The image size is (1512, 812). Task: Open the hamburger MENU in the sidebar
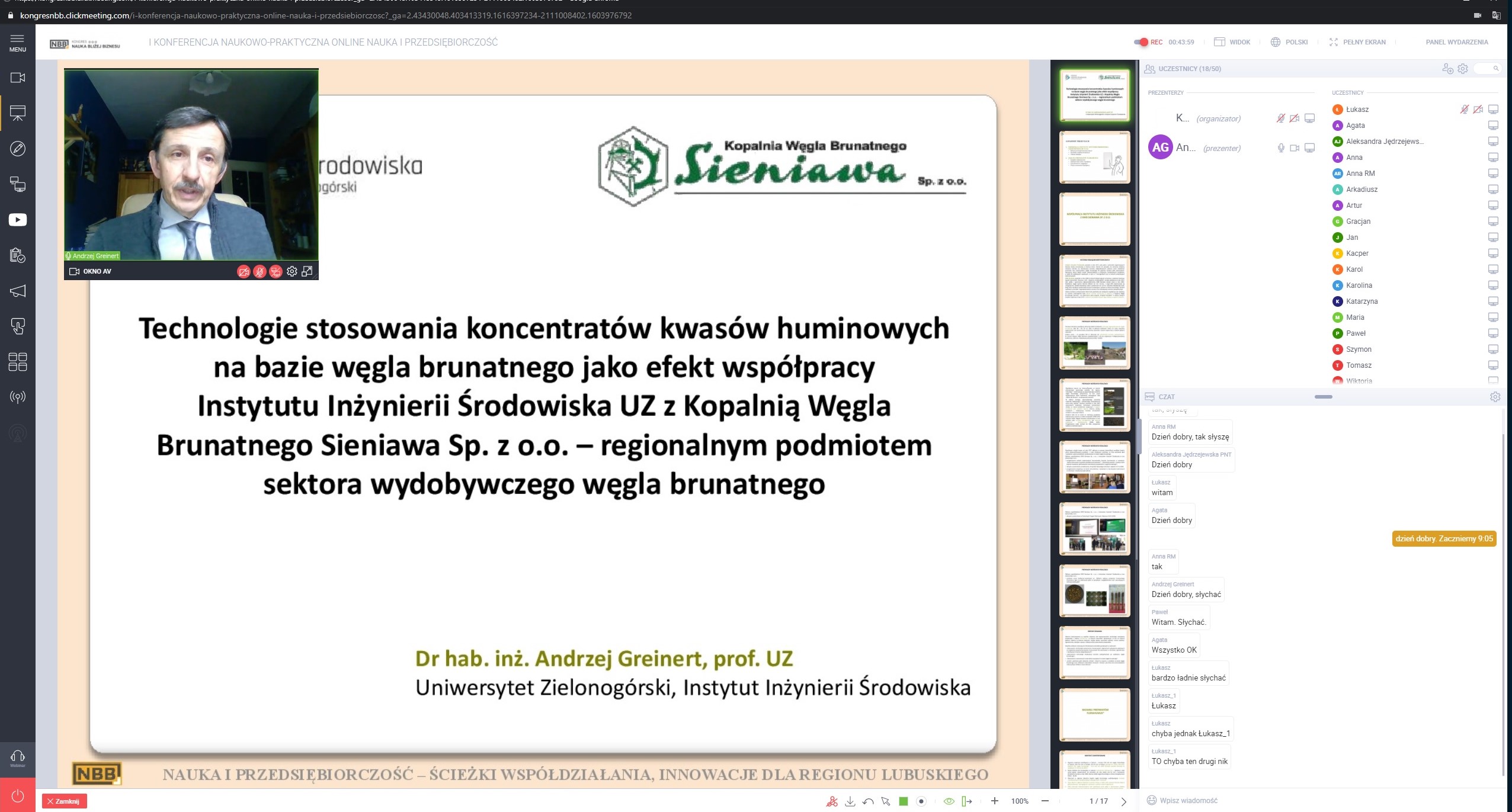17,42
